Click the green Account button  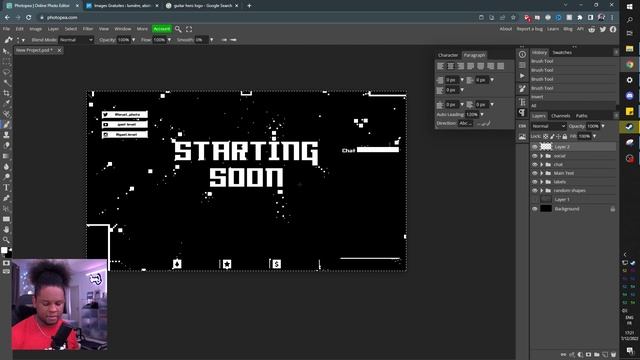click(x=162, y=29)
